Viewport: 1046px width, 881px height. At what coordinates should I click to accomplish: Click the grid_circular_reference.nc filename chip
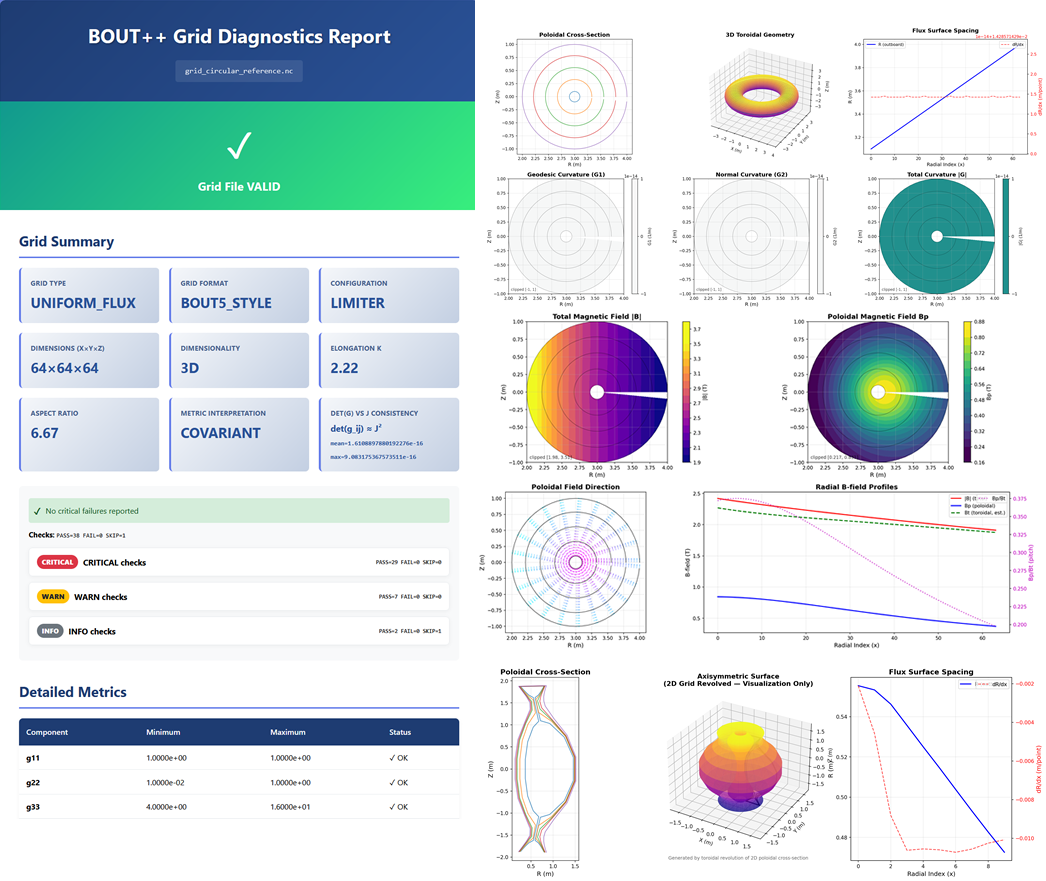tap(239, 71)
